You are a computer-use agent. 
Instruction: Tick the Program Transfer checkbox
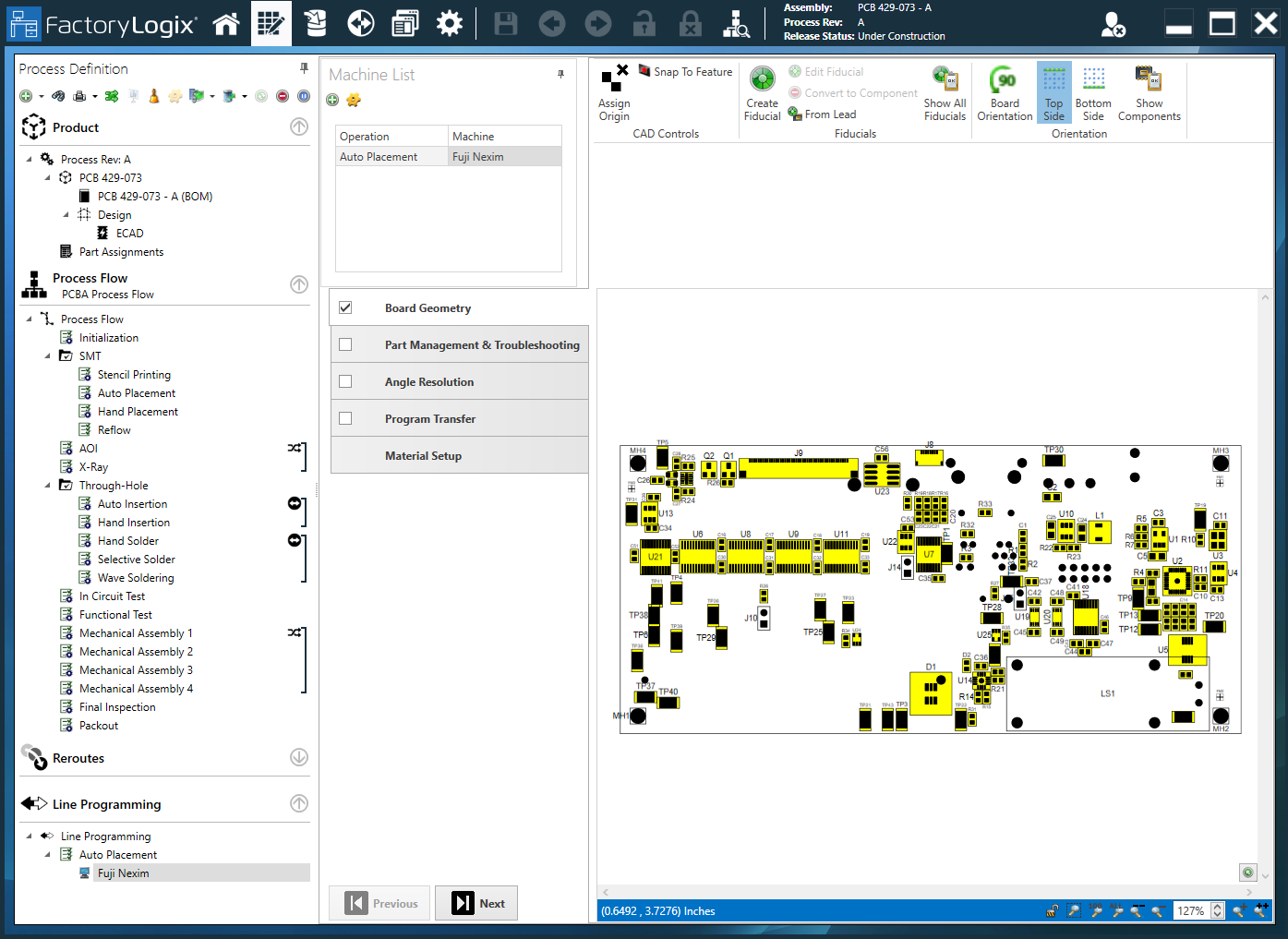345,418
